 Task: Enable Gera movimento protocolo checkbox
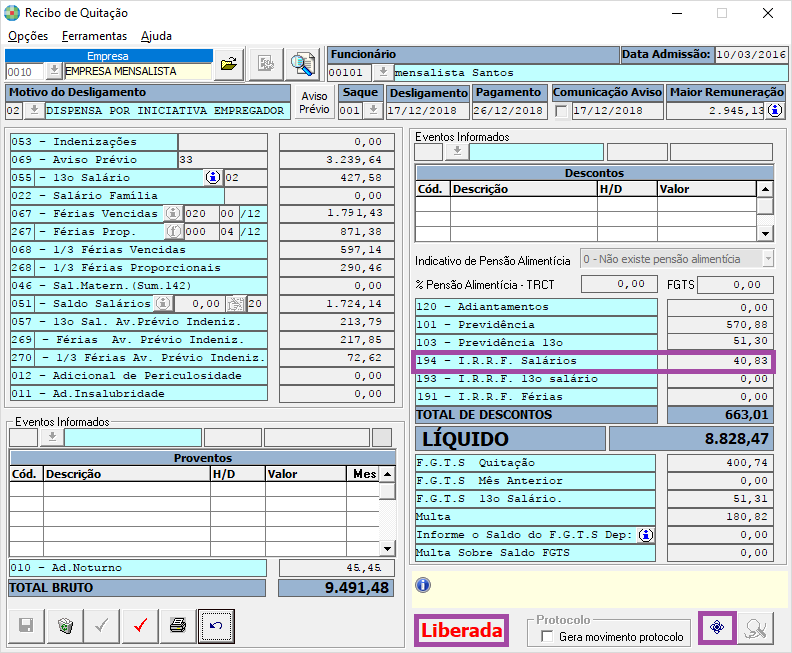(x=547, y=636)
